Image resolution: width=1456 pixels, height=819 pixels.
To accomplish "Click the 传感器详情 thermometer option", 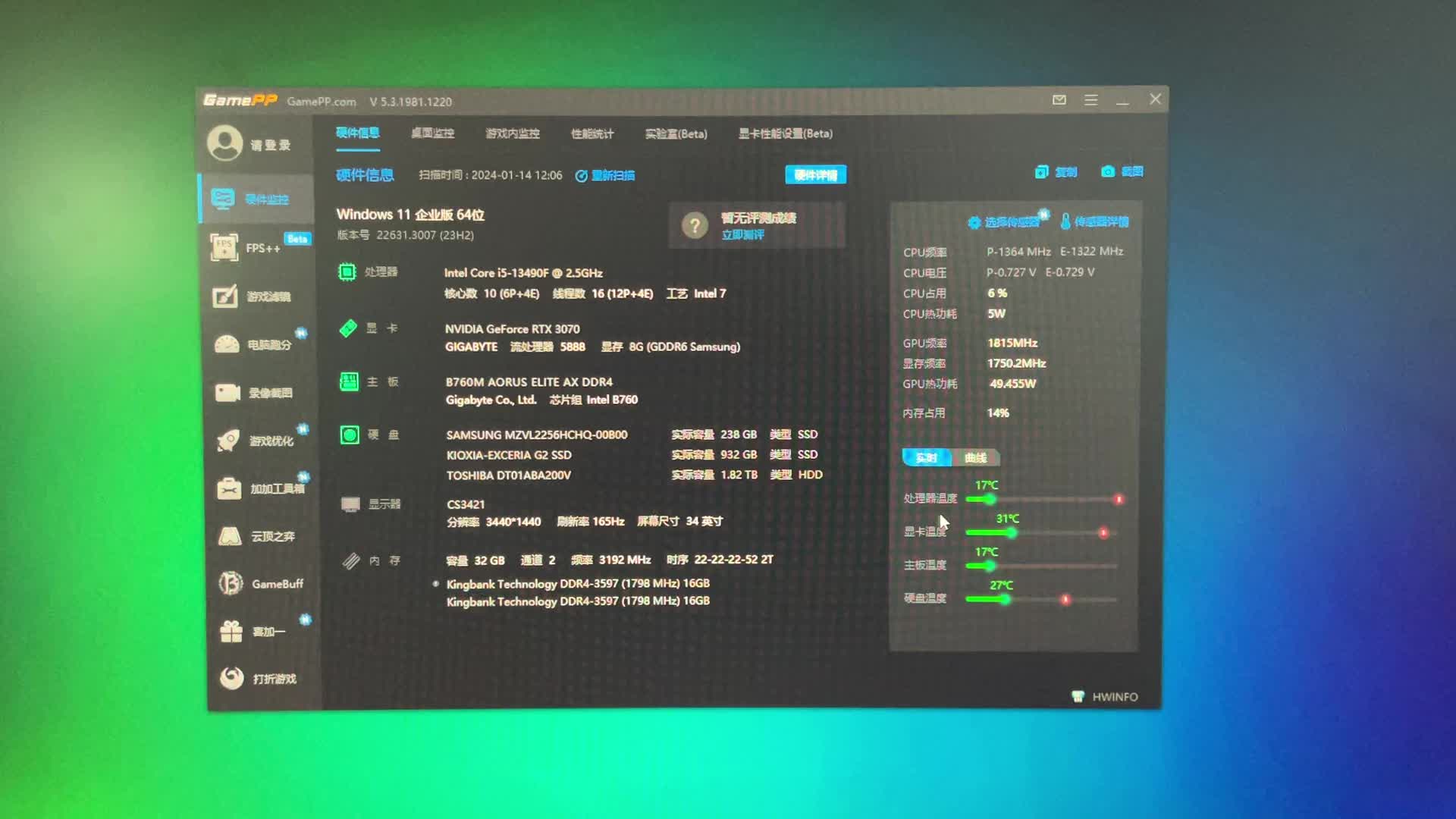I will (1094, 221).
